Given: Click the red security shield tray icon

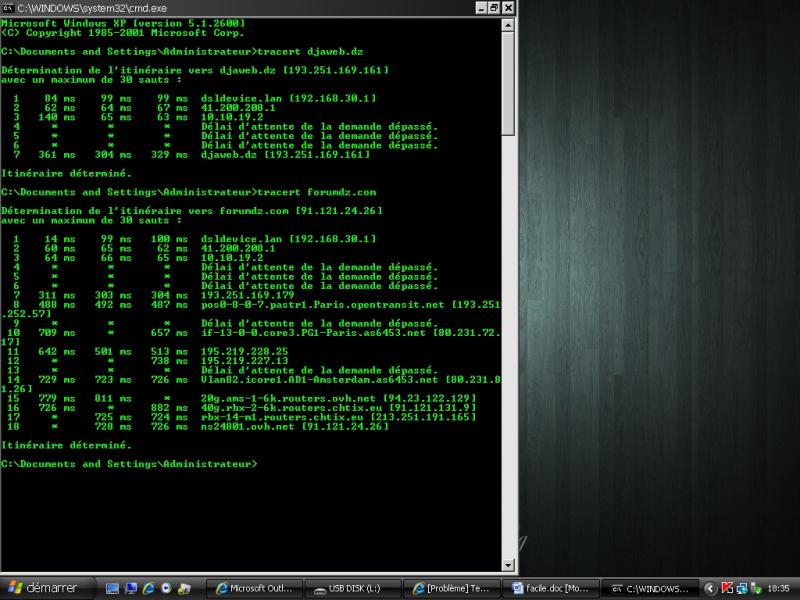Looking at the screenshot, I should tap(728, 588).
